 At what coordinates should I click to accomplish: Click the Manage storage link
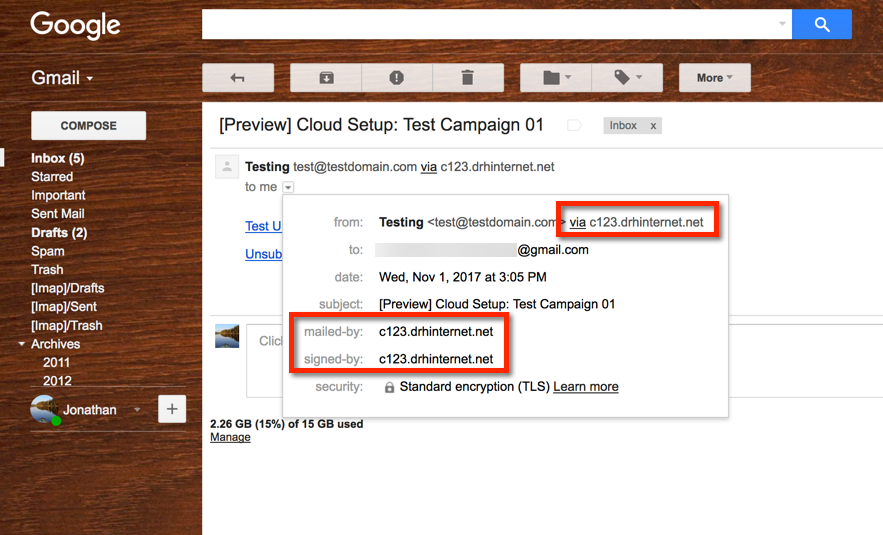tap(230, 437)
